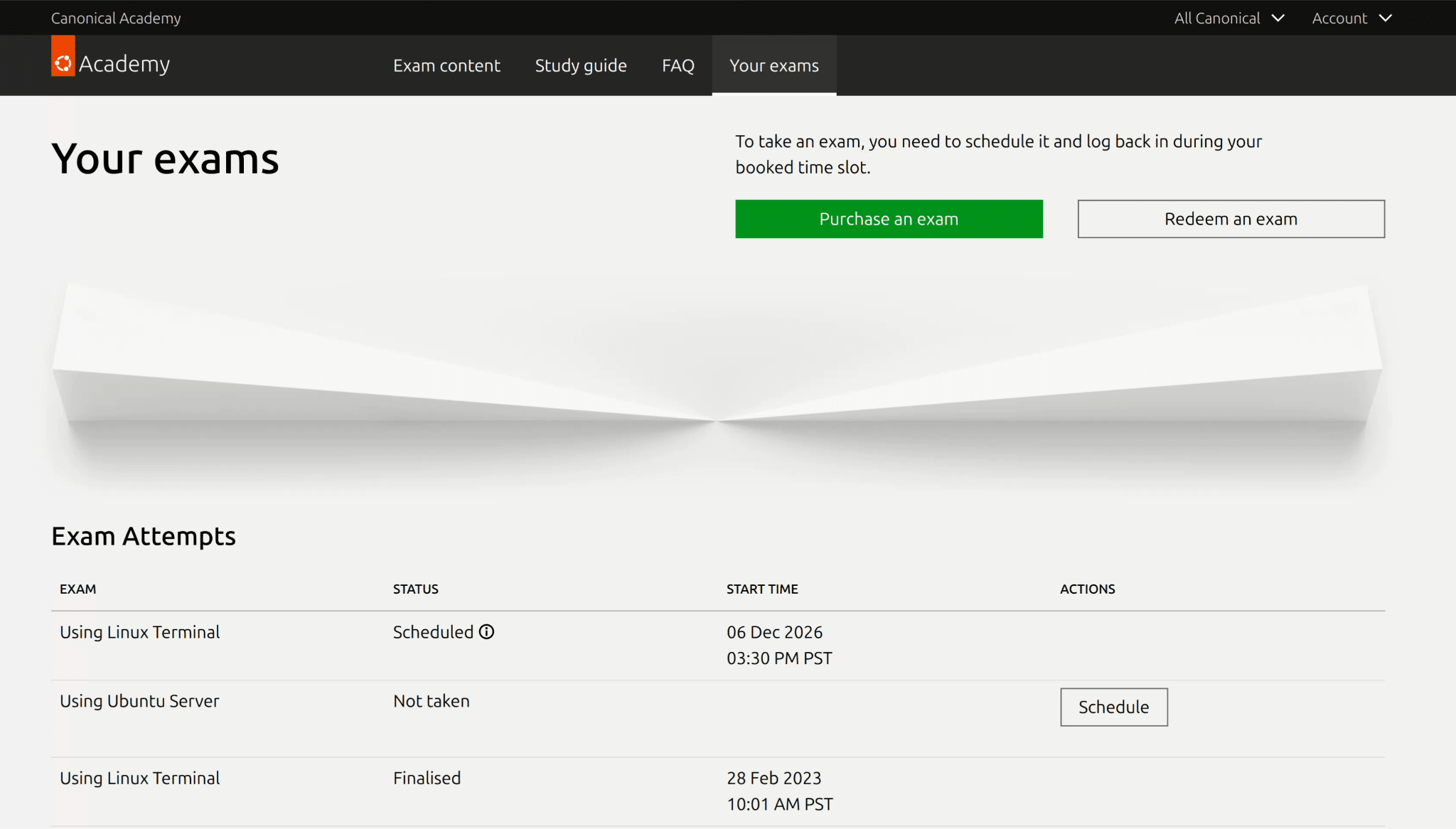1456x829 pixels.
Task: Click Purchase an exam
Action: click(888, 219)
